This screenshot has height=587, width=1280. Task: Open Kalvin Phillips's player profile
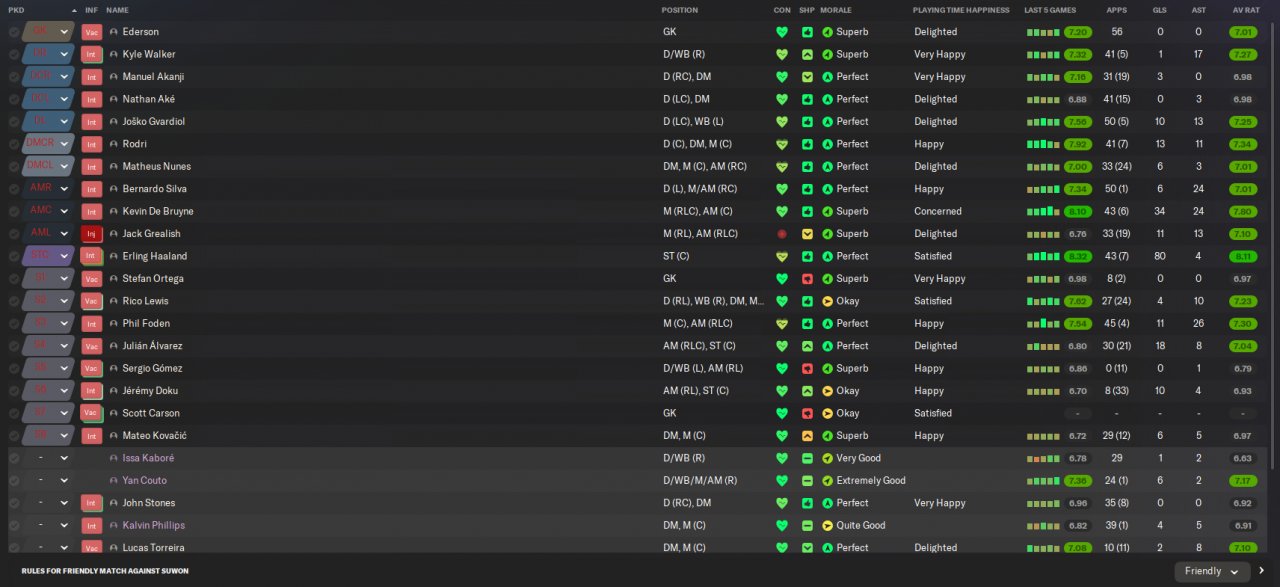coord(154,525)
